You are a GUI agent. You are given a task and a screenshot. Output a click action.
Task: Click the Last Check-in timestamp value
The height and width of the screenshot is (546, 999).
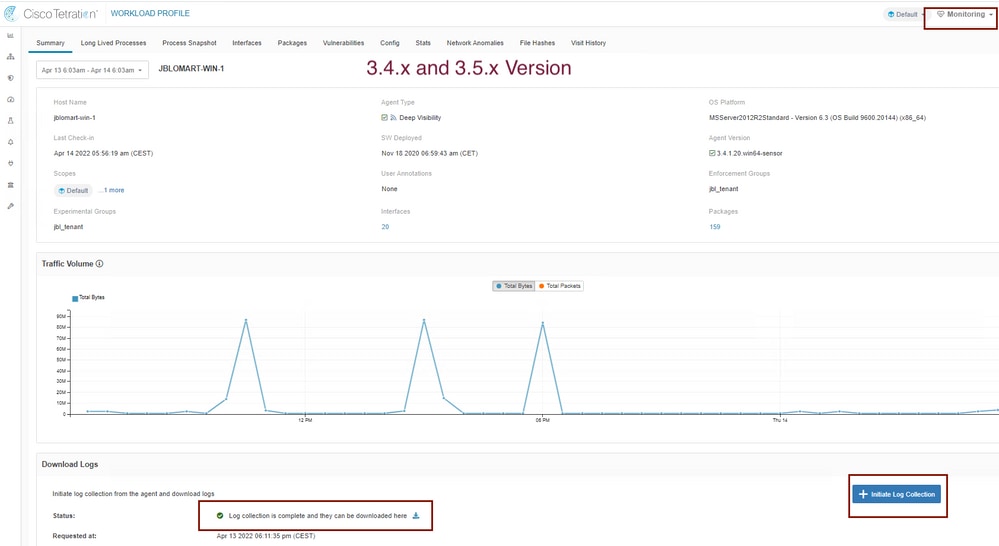(x=103, y=153)
